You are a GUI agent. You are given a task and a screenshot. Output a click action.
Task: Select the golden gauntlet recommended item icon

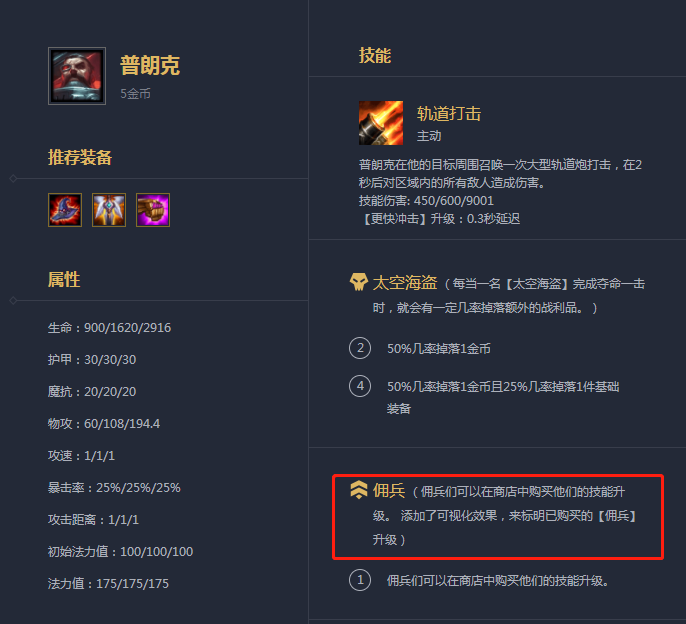point(153,210)
